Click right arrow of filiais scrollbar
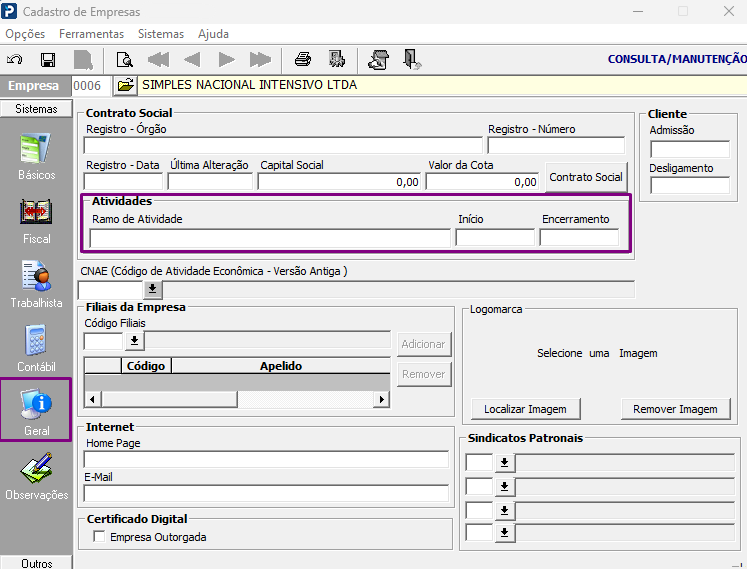 [381, 399]
